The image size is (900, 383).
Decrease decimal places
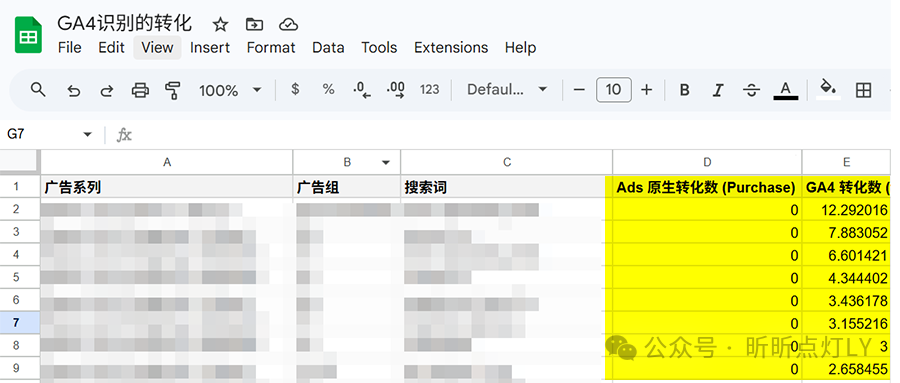coord(362,90)
